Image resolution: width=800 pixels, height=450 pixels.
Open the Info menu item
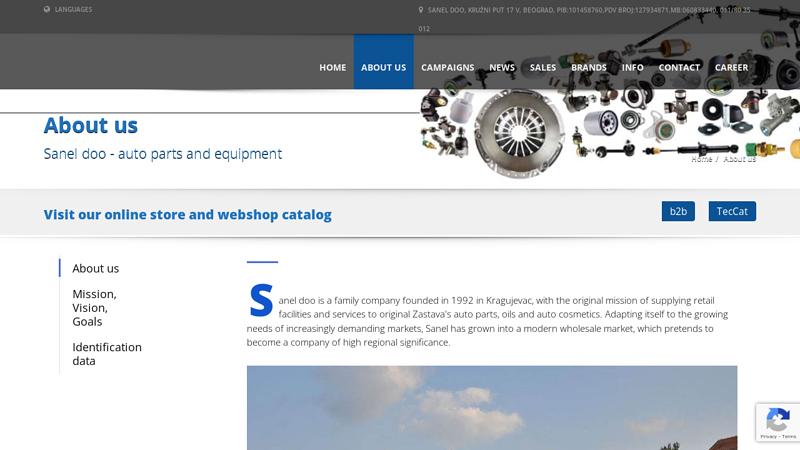[x=633, y=67]
